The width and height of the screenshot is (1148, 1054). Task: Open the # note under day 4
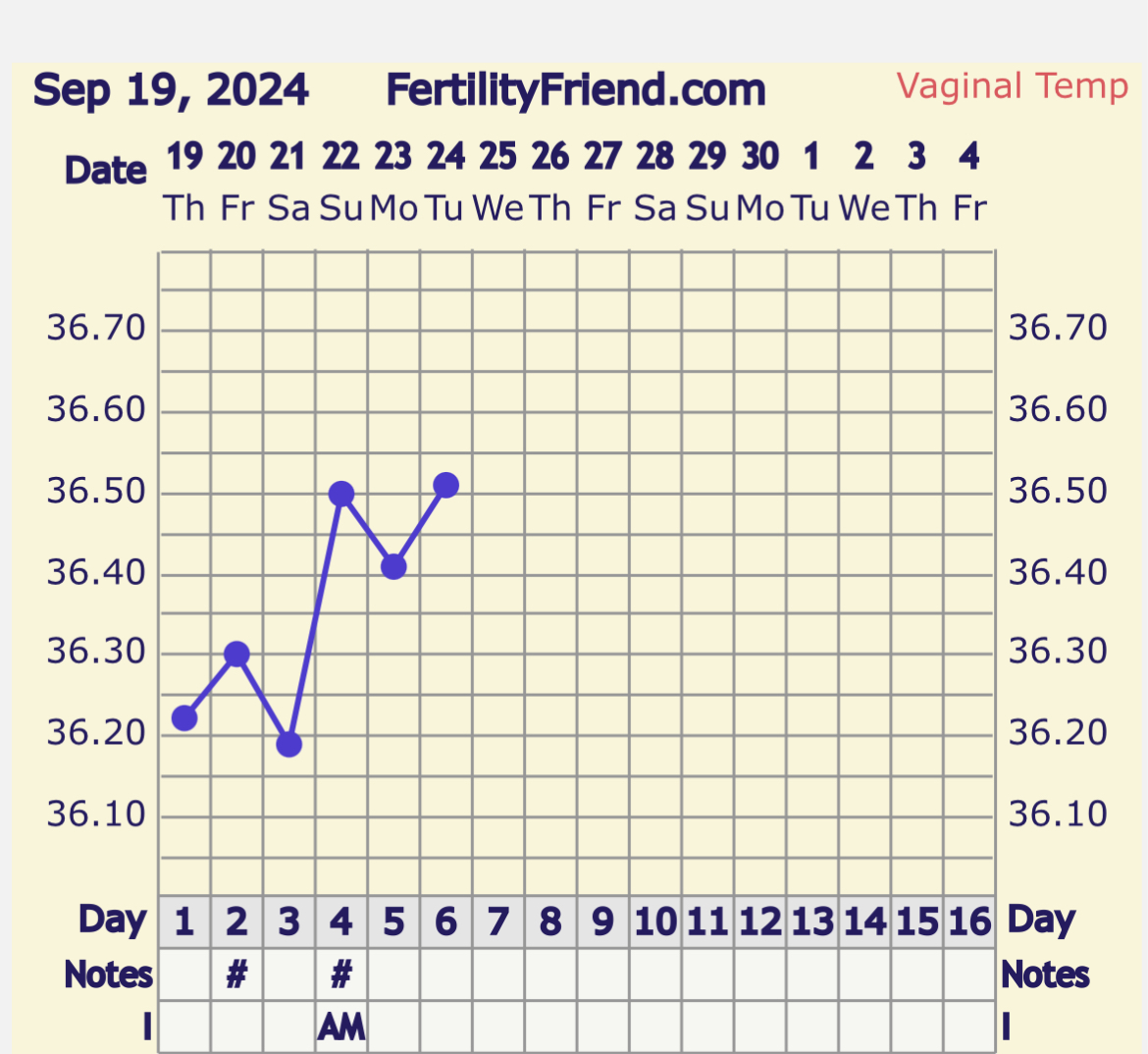point(341,975)
